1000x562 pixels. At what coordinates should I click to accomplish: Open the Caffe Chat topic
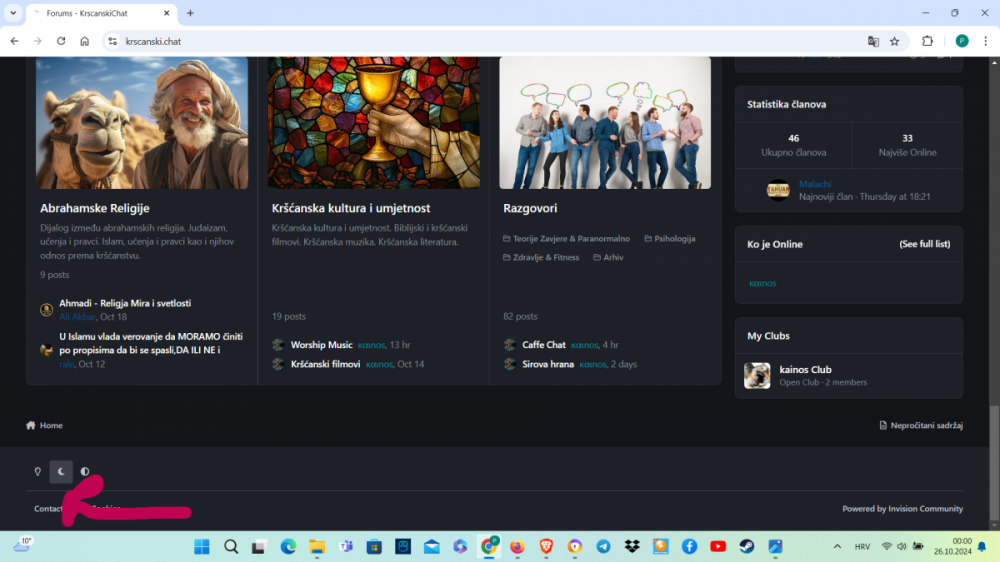click(x=544, y=345)
